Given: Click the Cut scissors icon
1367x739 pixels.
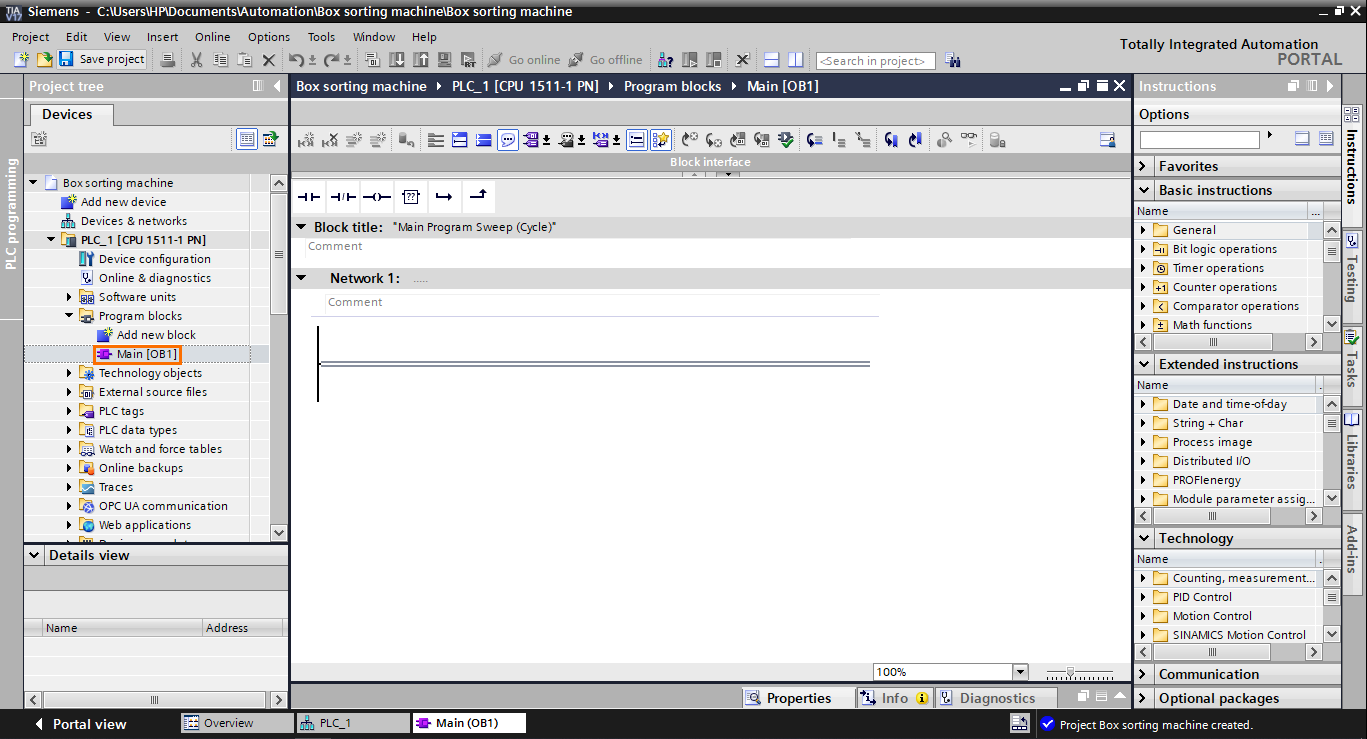Looking at the screenshot, I should click(x=196, y=60).
